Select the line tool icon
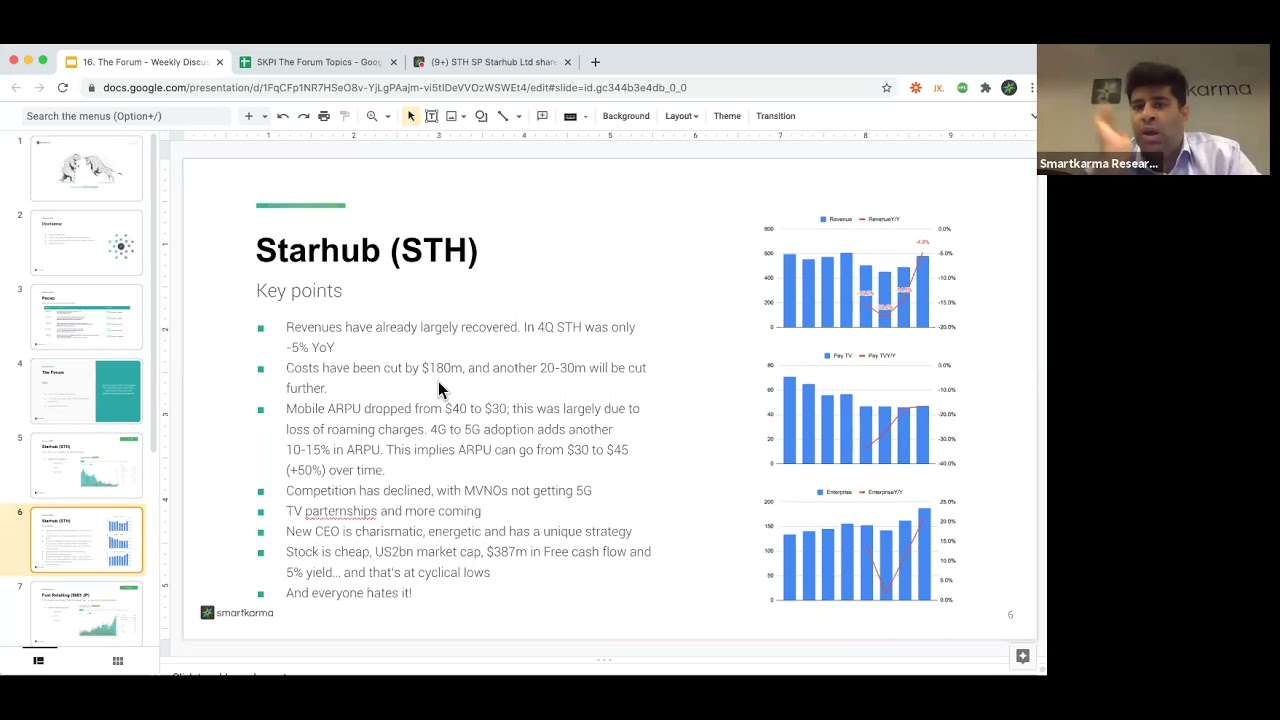Viewport: 1280px width, 720px height. (503, 116)
